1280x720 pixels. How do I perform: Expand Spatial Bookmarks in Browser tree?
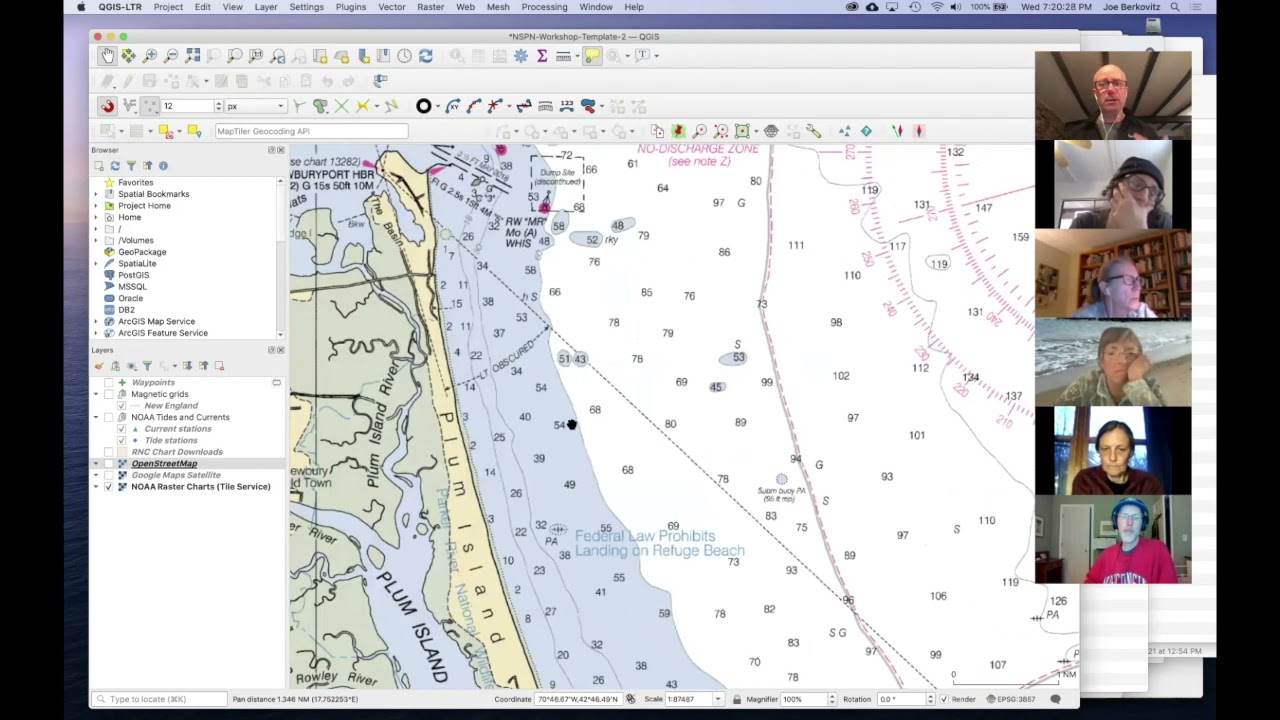tap(97, 194)
